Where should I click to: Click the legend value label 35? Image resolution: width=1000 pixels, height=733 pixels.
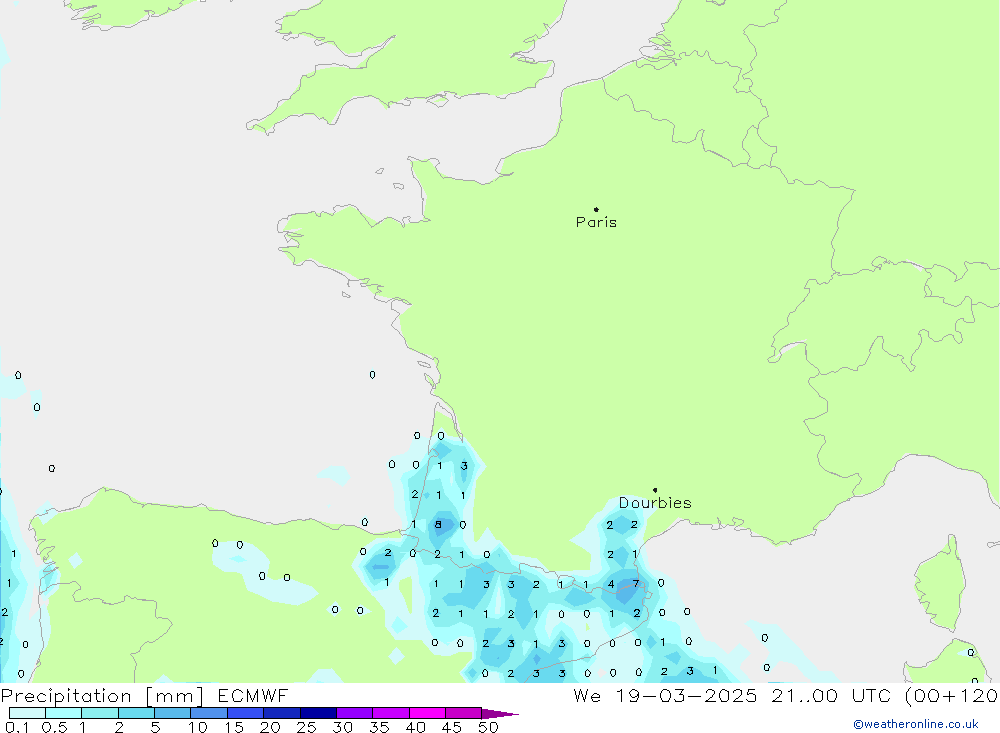click(379, 727)
